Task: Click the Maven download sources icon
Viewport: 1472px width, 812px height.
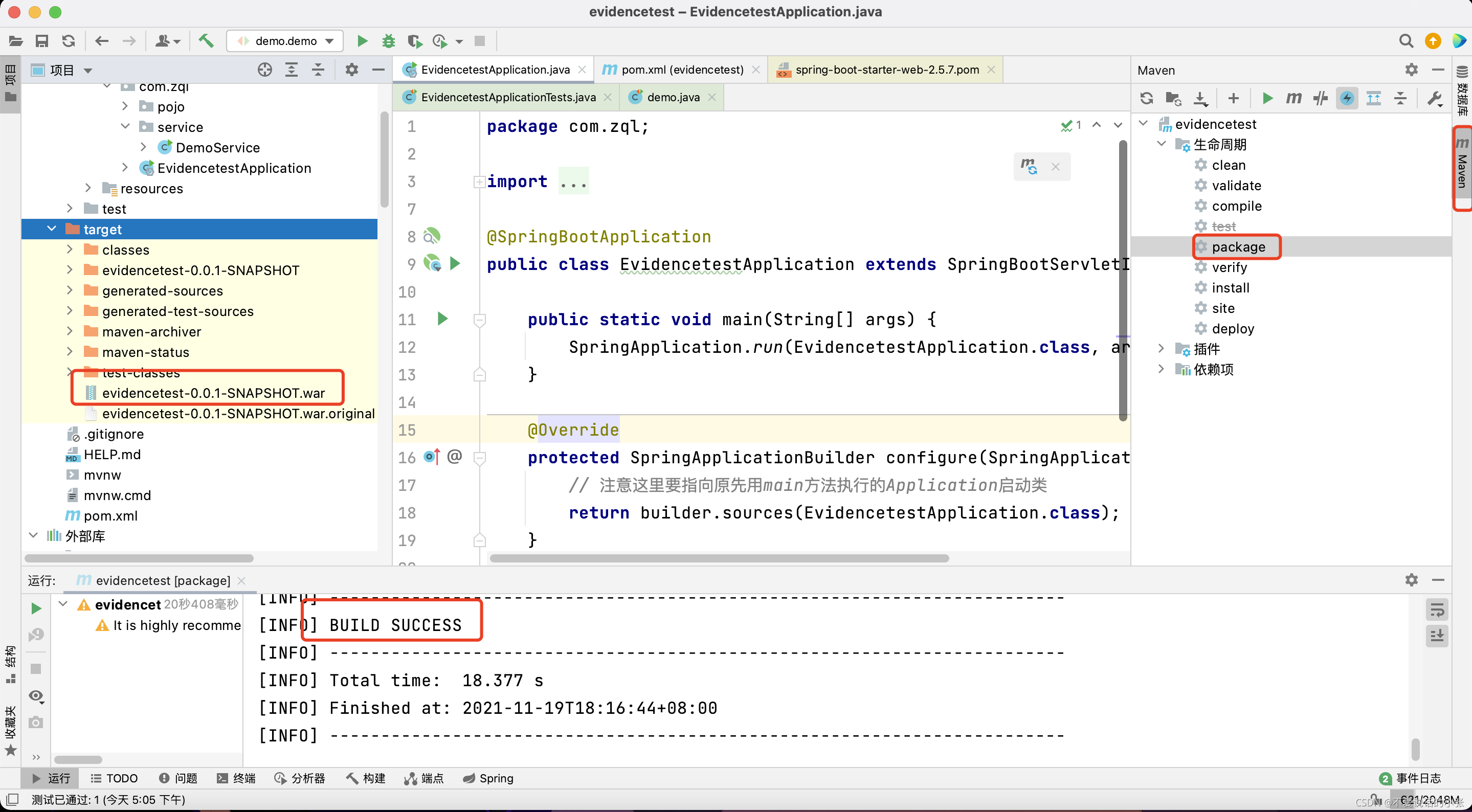Action: tap(1200, 98)
